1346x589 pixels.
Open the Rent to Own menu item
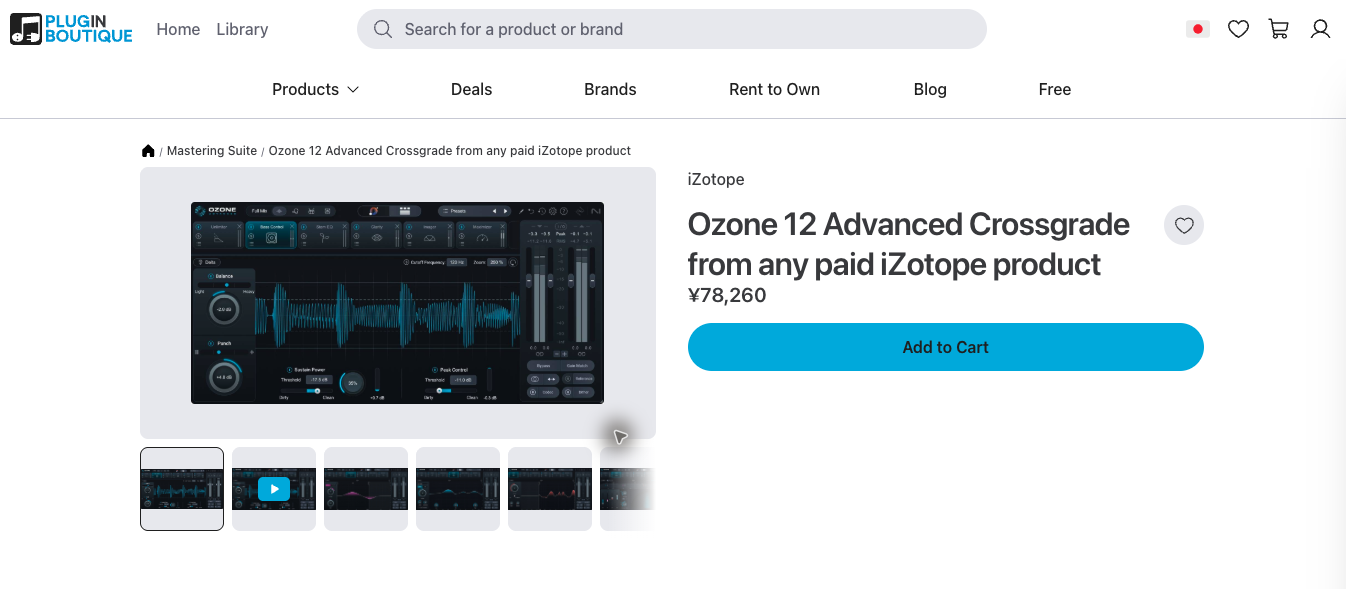tap(774, 89)
